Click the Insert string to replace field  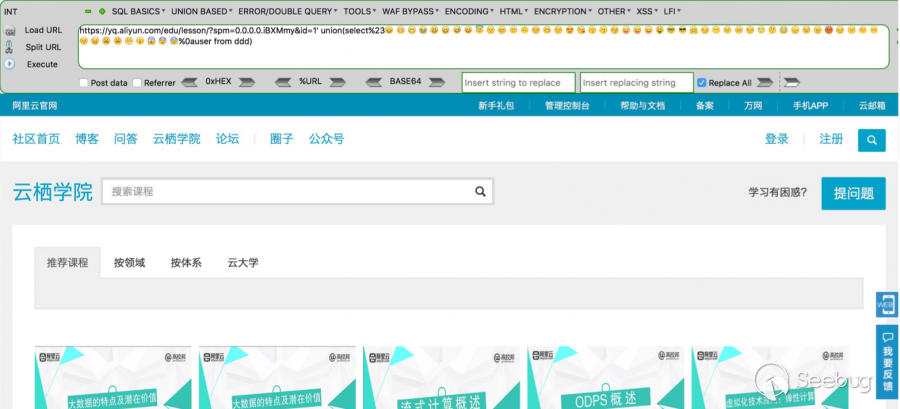point(518,83)
